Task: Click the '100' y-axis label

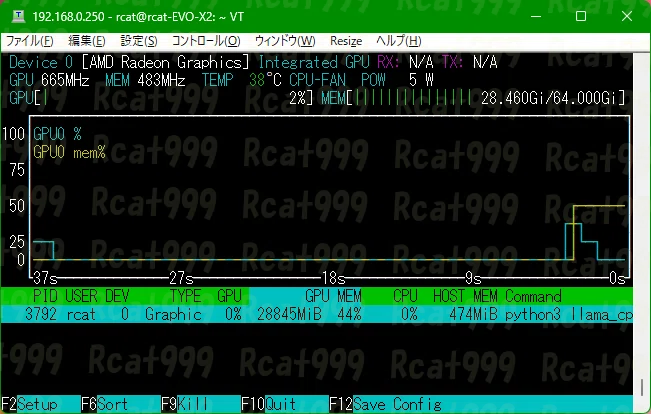Action: point(13,134)
